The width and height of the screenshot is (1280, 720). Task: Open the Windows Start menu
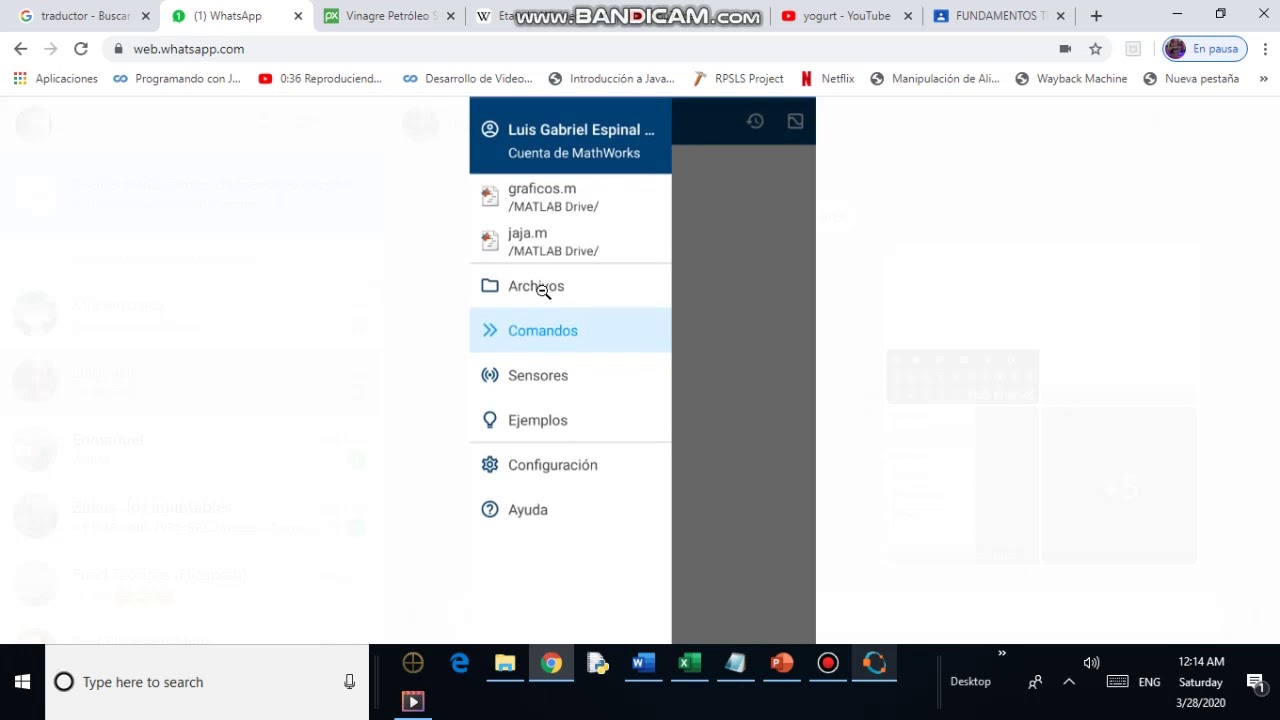(22, 682)
